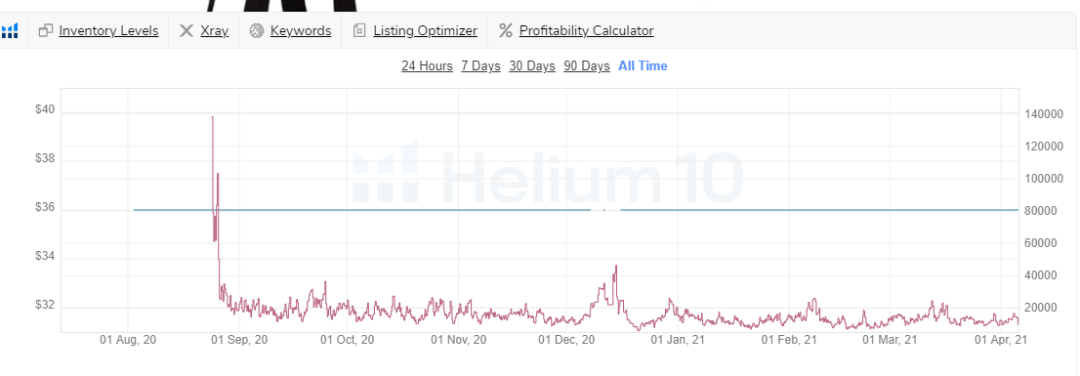
Task: Click the Inventory Levels icon
Action: 46,31
